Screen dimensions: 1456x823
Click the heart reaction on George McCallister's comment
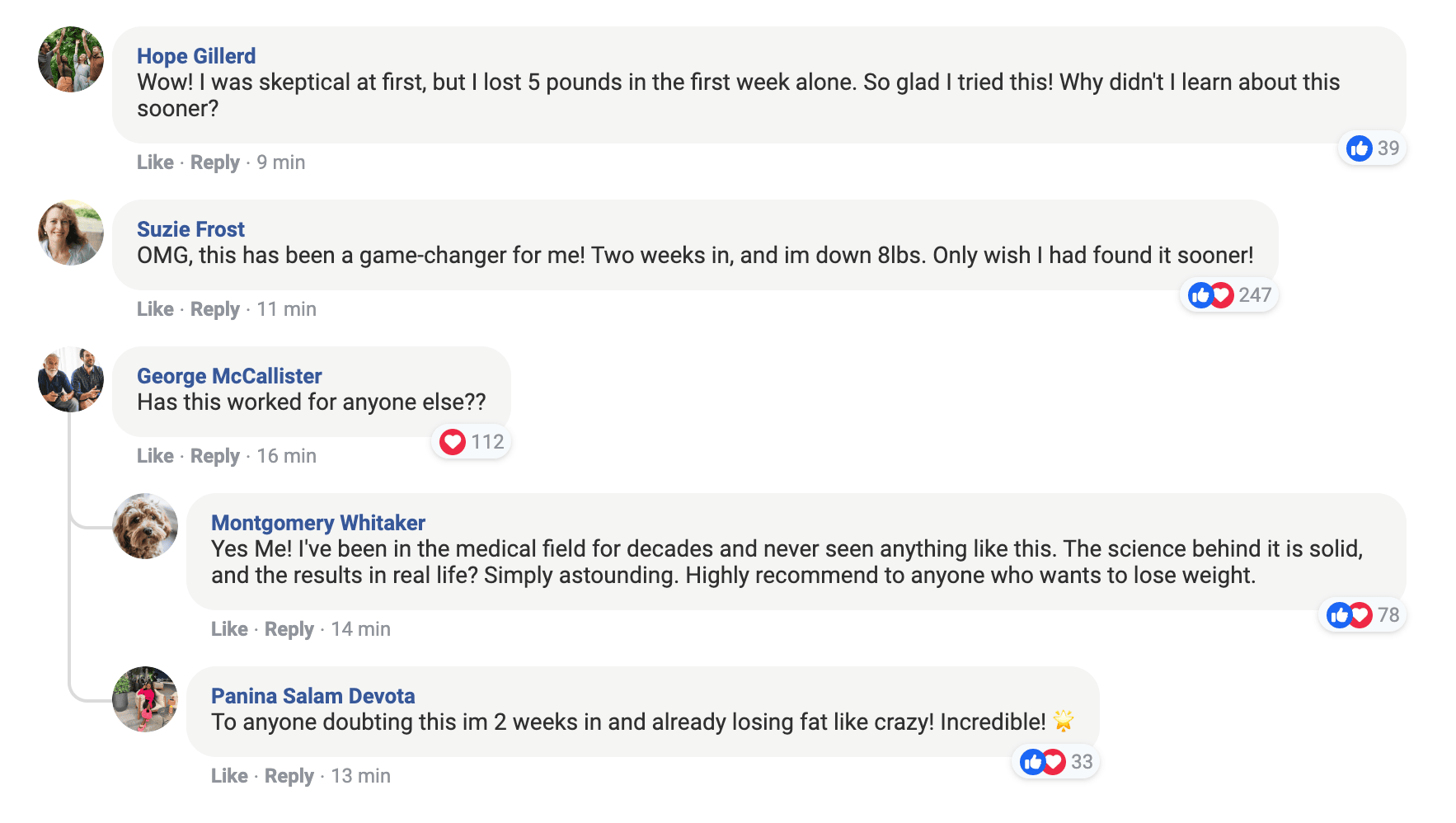(x=453, y=442)
